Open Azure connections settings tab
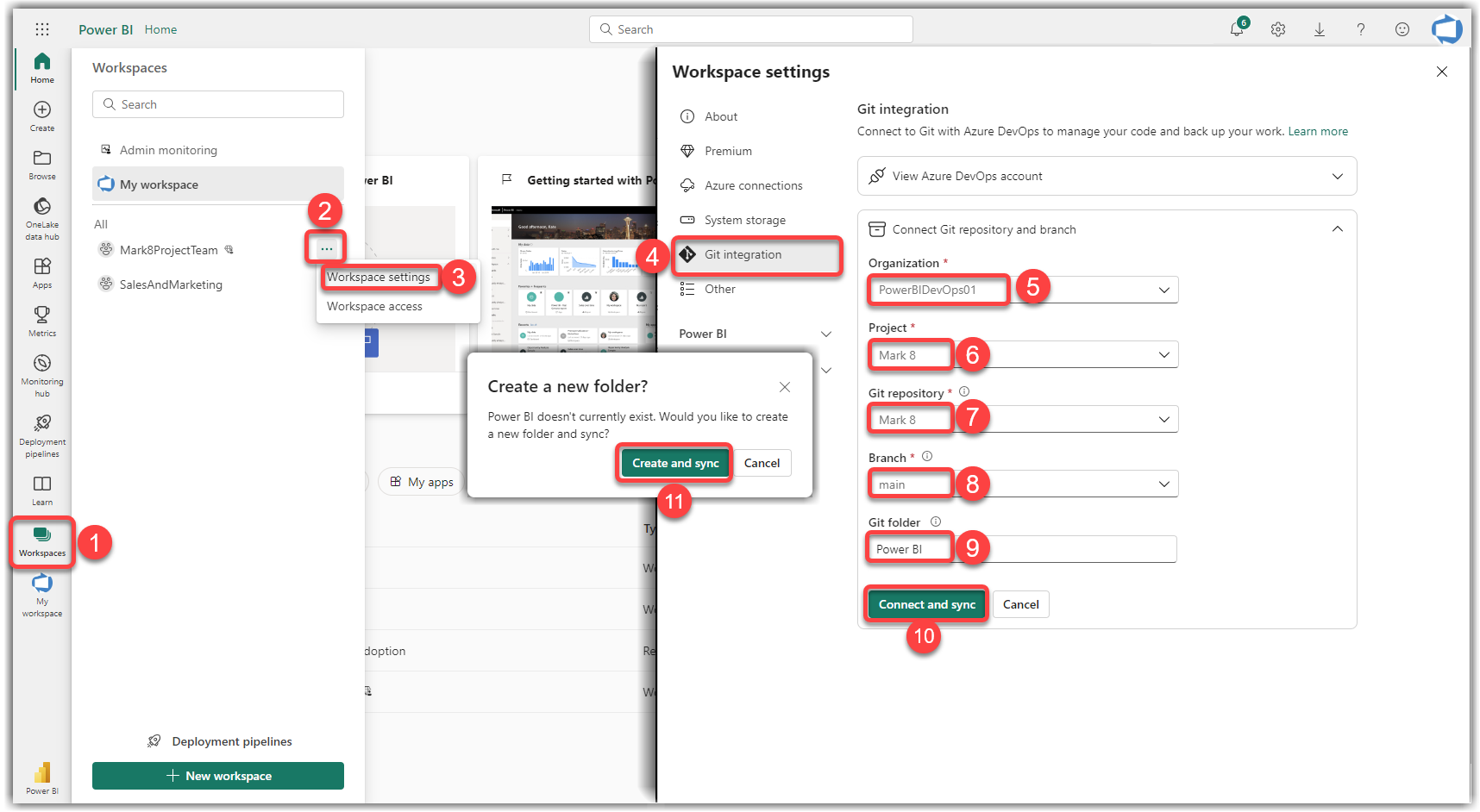The width and height of the screenshot is (1480, 812). [753, 185]
